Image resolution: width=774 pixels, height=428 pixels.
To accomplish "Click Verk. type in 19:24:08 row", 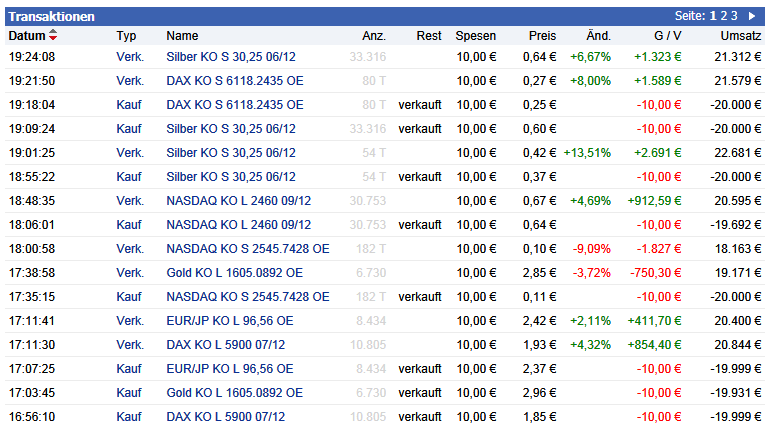I will click(x=130, y=57).
